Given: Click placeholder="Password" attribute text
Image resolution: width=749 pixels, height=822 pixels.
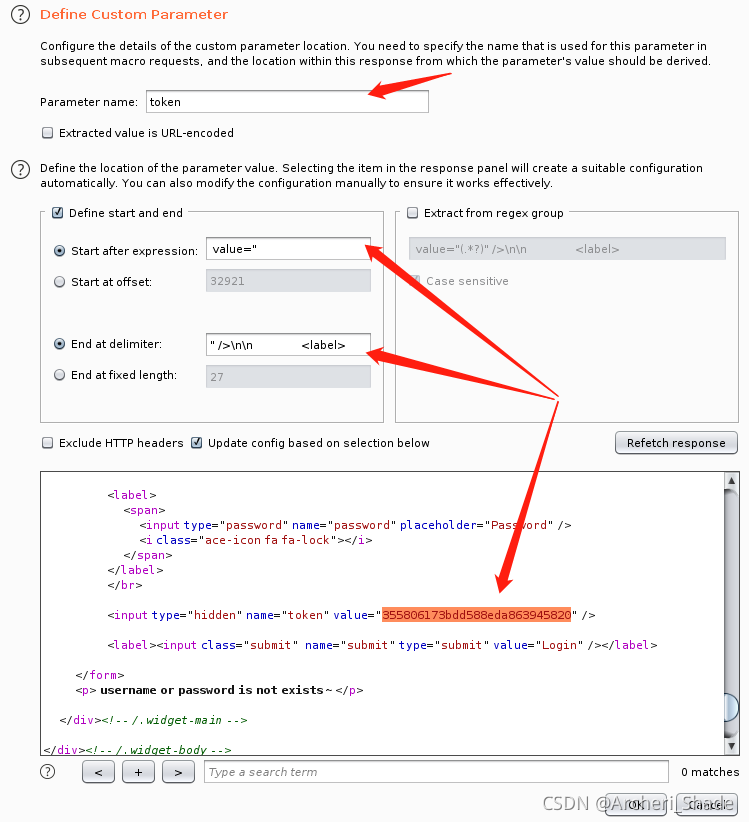Looking at the screenshot, I should coord(476,525).
